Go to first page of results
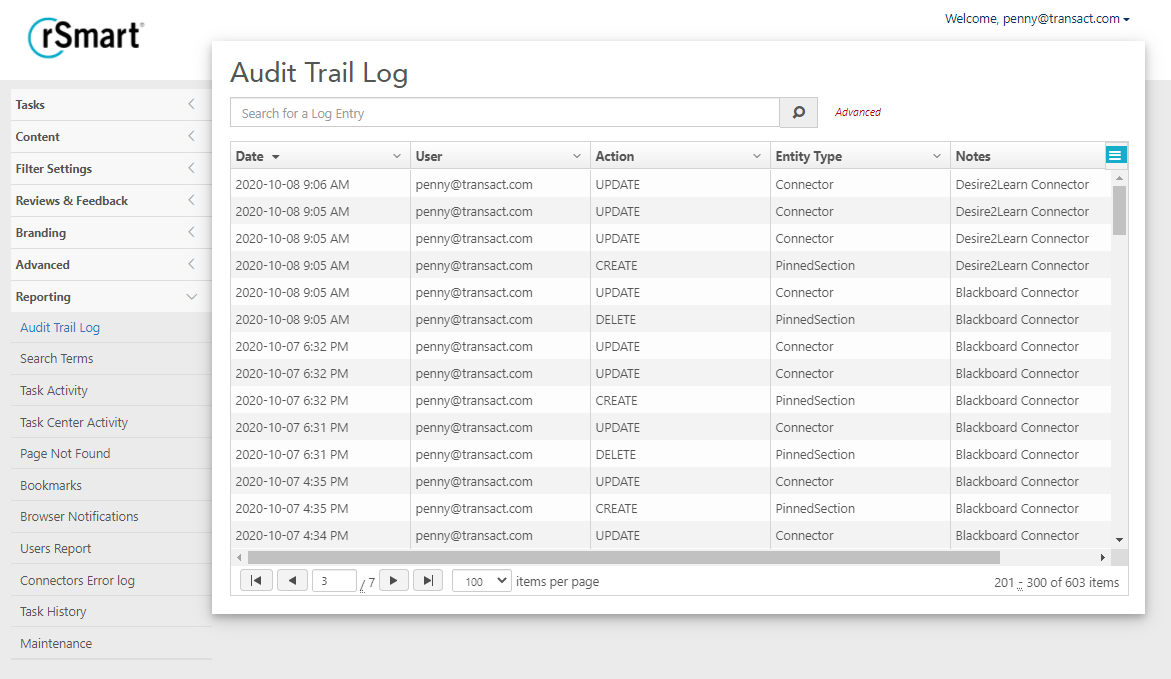The width and height of the screenshot is (1171, 679). 256,581
